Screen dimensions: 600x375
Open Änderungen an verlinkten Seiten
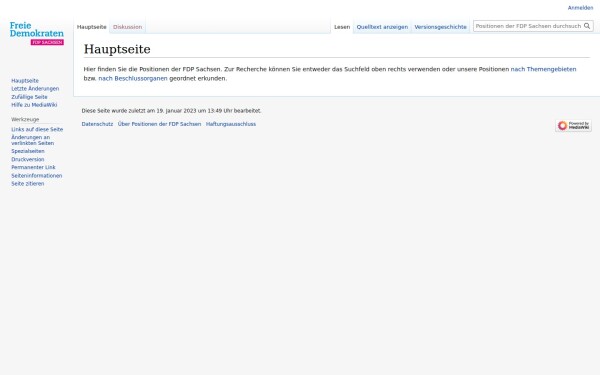pos(33,140)
